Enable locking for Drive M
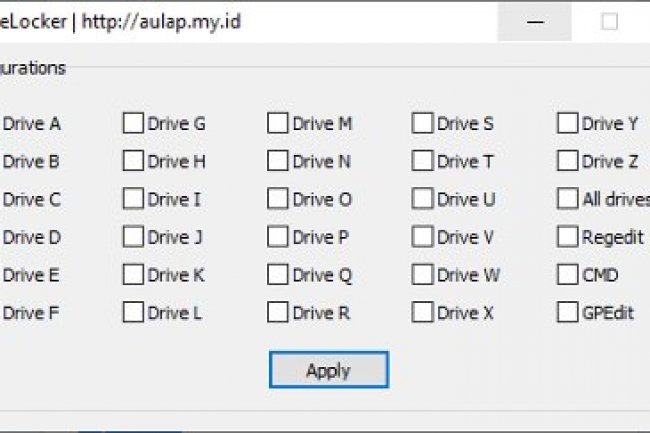The width and height of the screenshot is (650, 433). pos(278,124)
